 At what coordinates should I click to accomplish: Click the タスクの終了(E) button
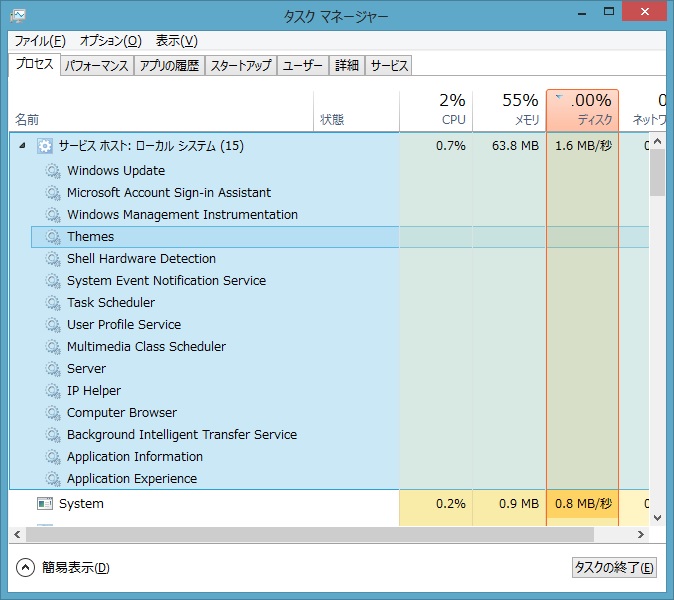(614, 568)
